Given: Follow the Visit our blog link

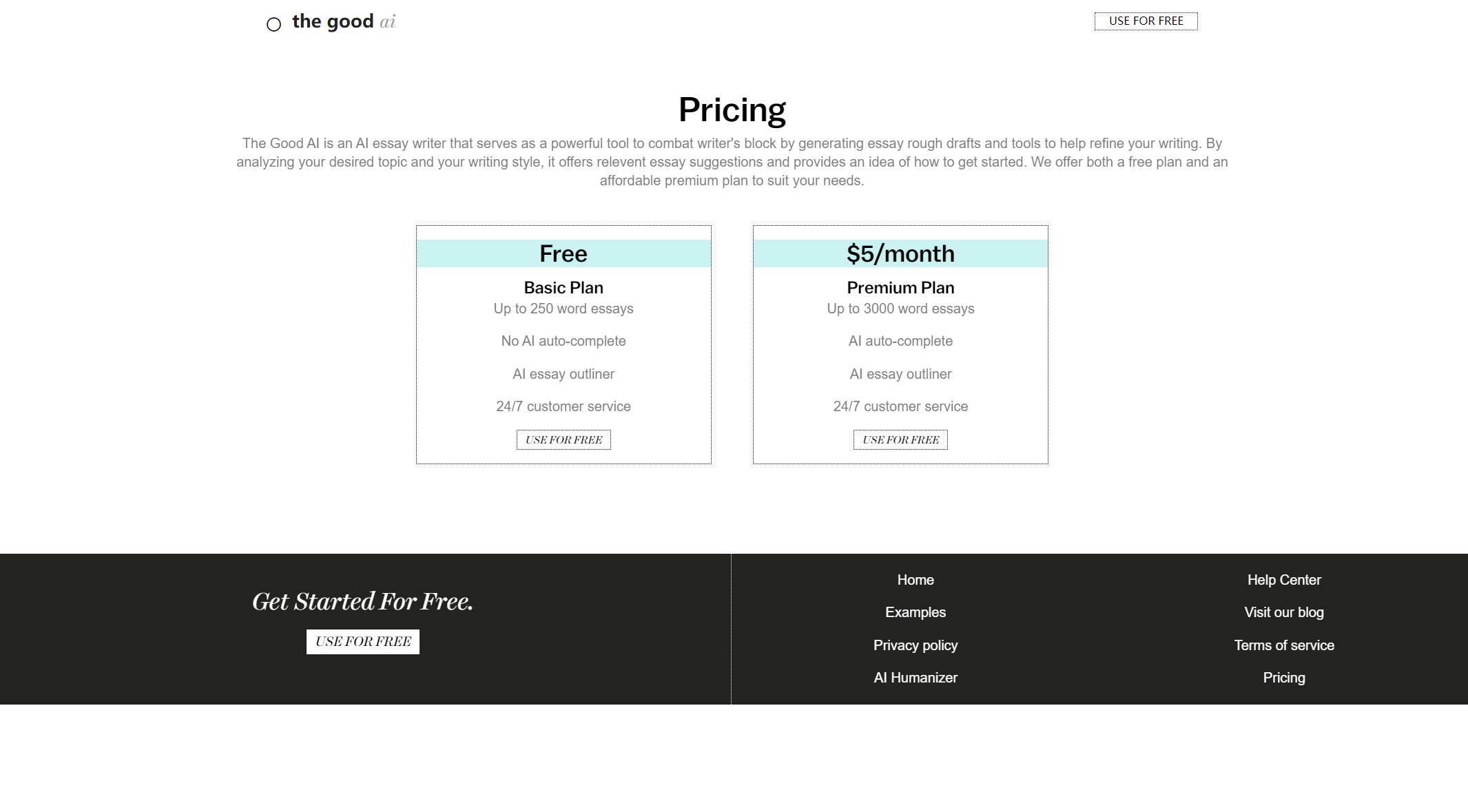Looking at the screenshot, I should pos(1283,612).
